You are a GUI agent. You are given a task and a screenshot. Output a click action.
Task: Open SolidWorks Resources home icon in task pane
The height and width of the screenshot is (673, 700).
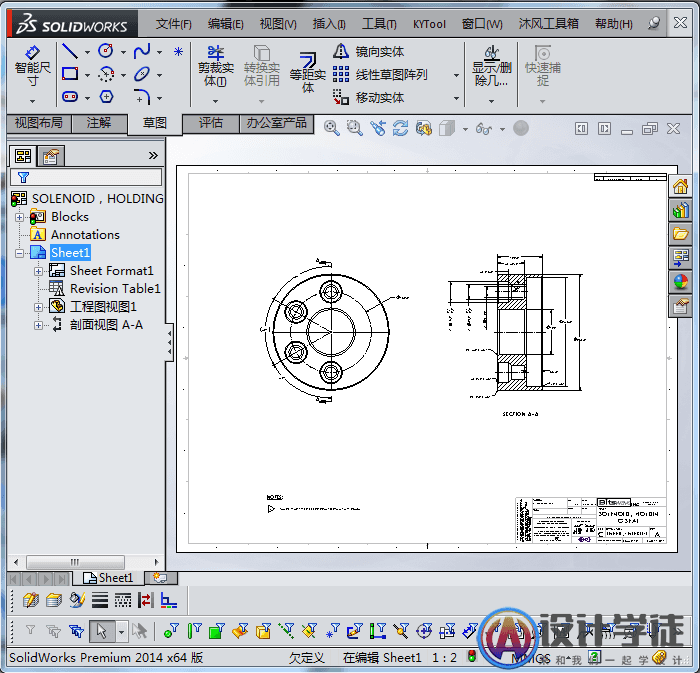point(680,187)
